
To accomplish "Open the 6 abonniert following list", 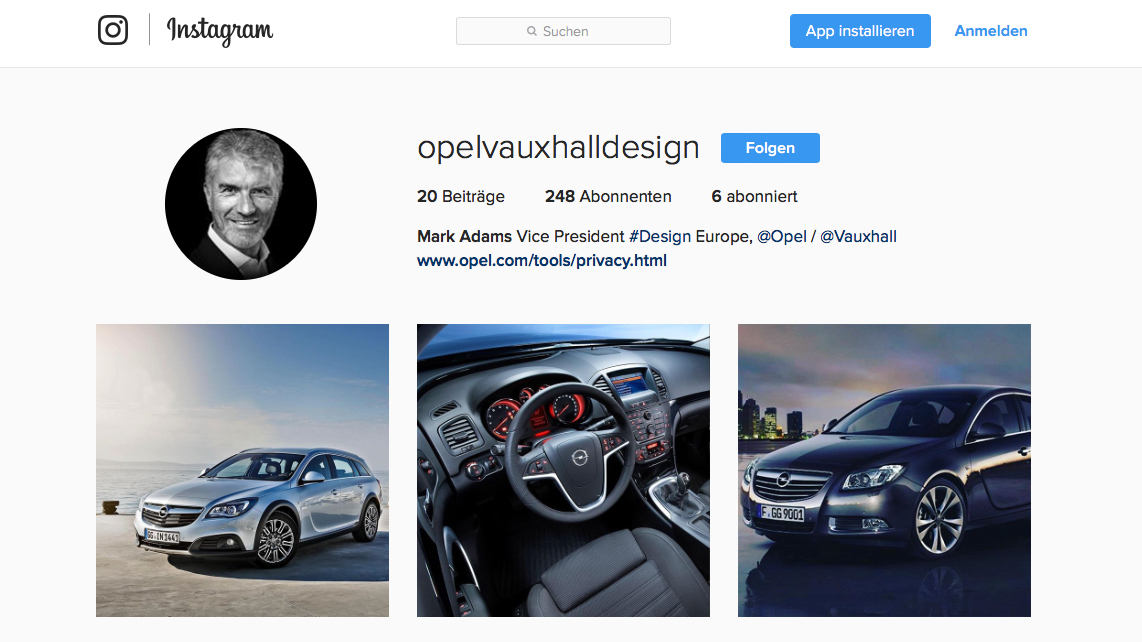I will click(x=754, y=197).
